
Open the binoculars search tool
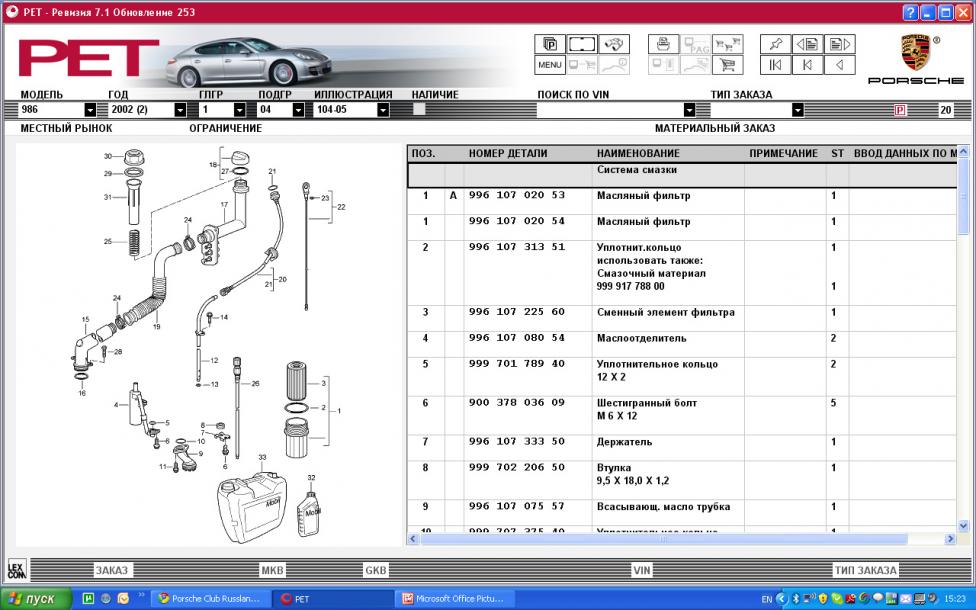(x=614, y=44)
